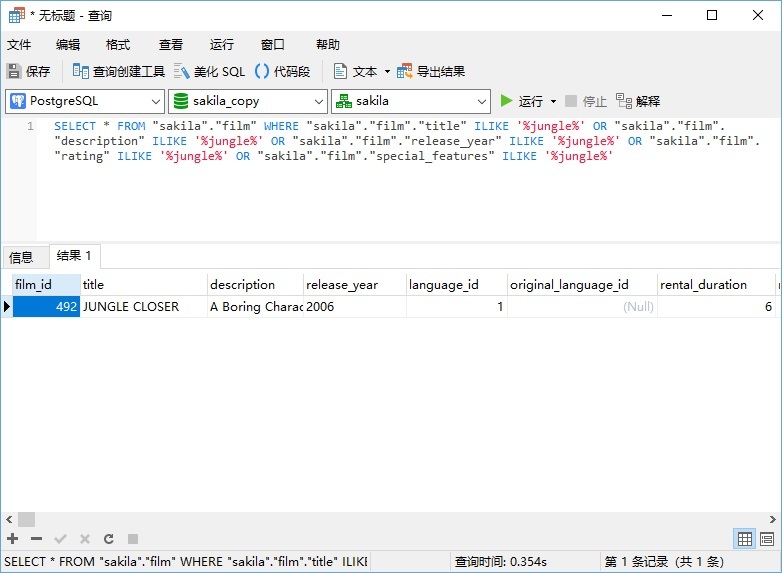Open the 代码段 code snippets
This screenshot has height=573, width=782.
(282, 71)
